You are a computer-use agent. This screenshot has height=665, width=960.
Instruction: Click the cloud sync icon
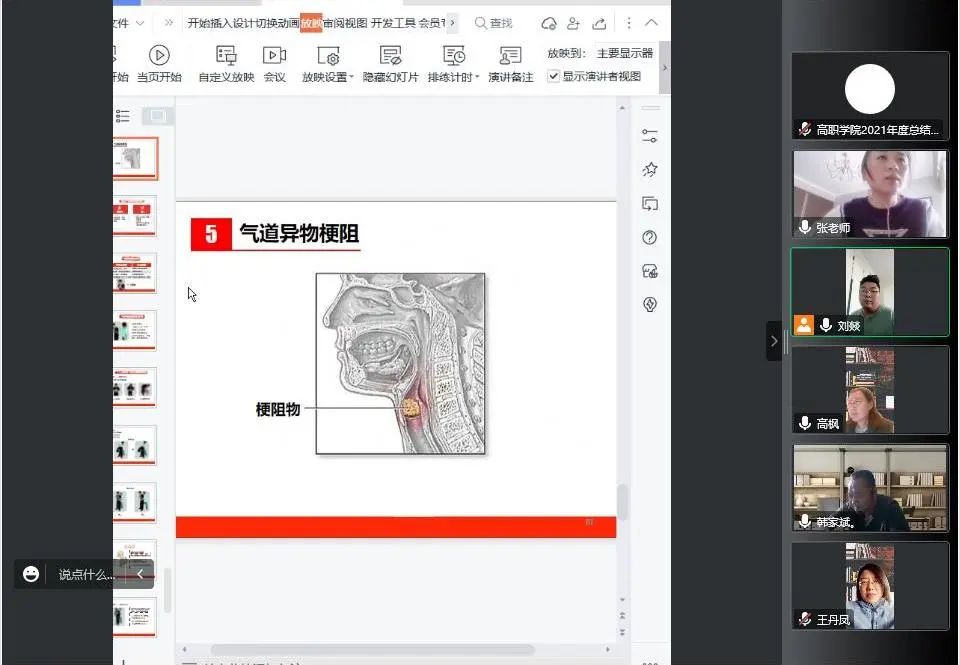(548, 23)
